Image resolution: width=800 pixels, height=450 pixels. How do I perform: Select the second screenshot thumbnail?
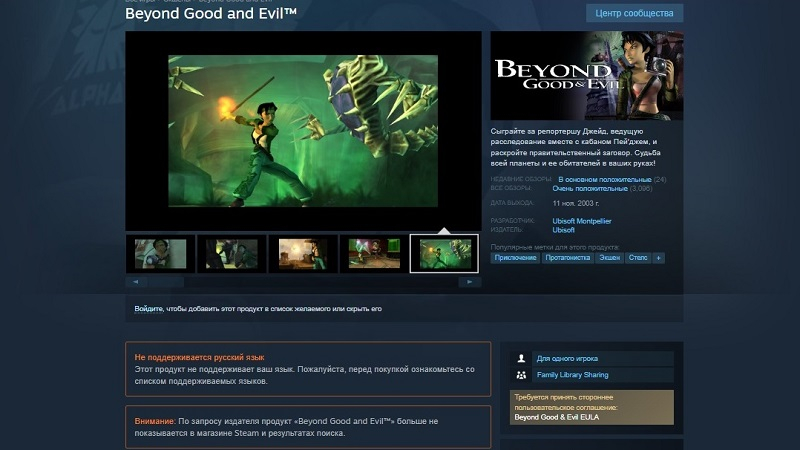(x=232, y=254)
